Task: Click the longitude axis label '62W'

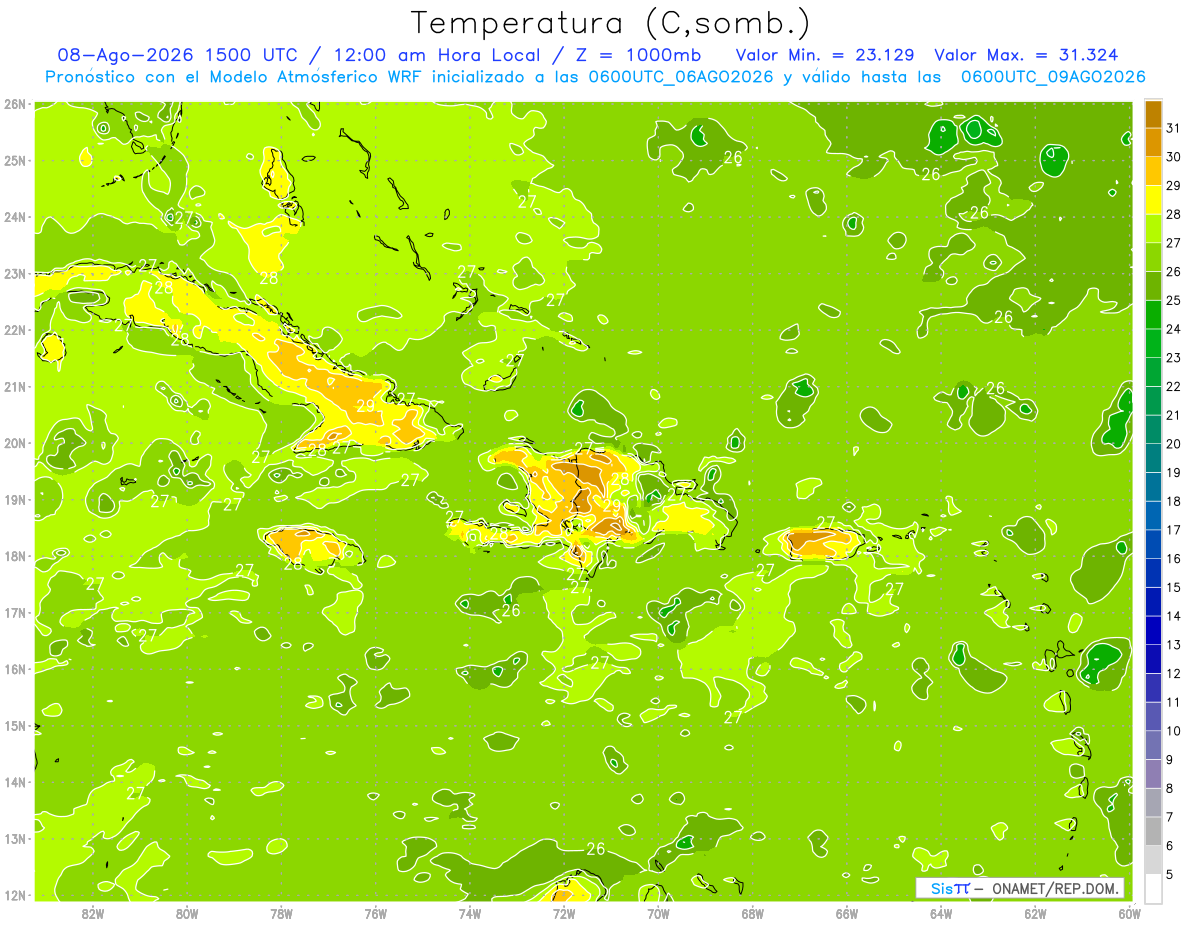Action: (x=1035, y=913)
